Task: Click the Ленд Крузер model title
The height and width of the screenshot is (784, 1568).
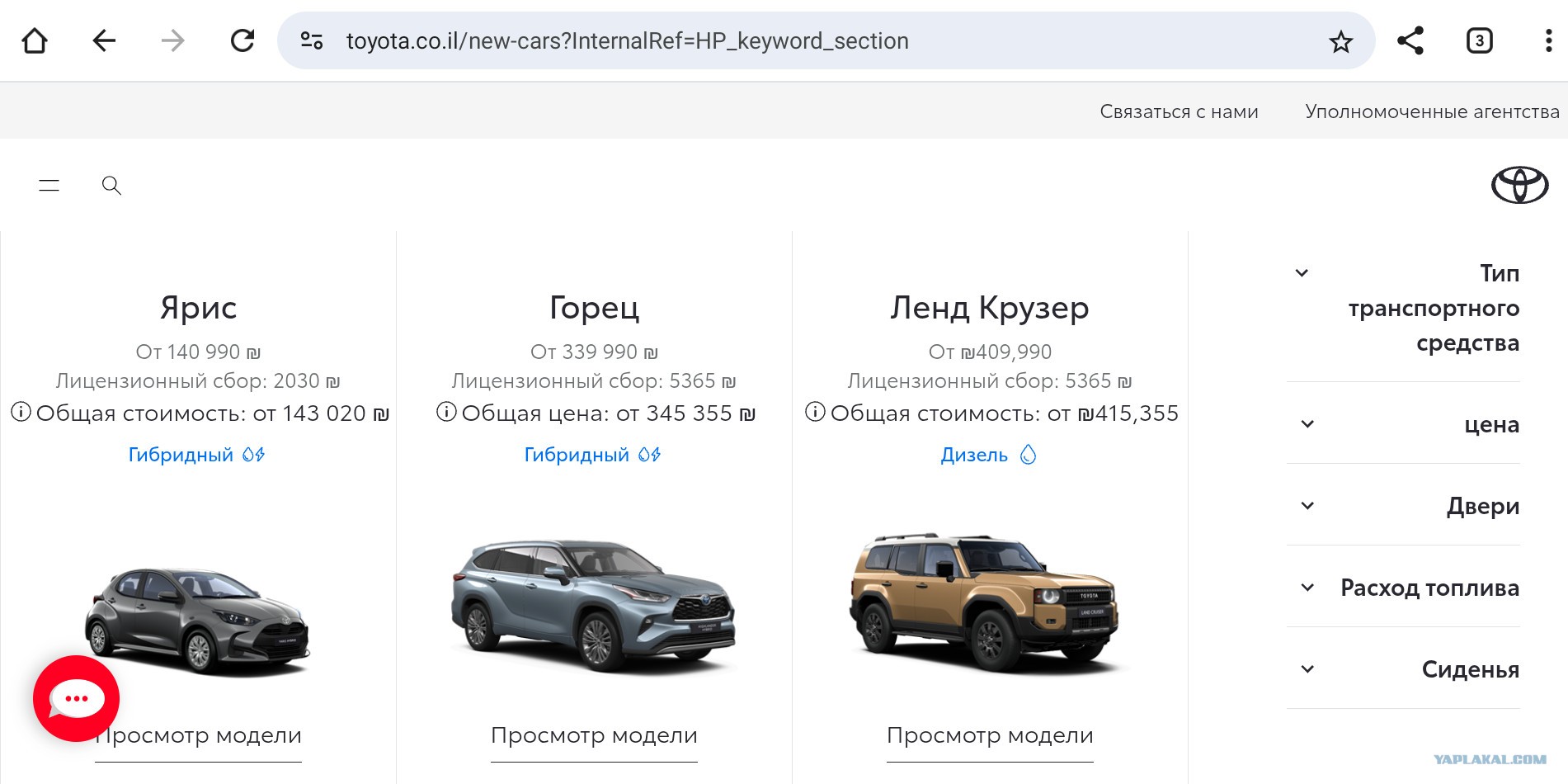Action: tap(990, 308)
